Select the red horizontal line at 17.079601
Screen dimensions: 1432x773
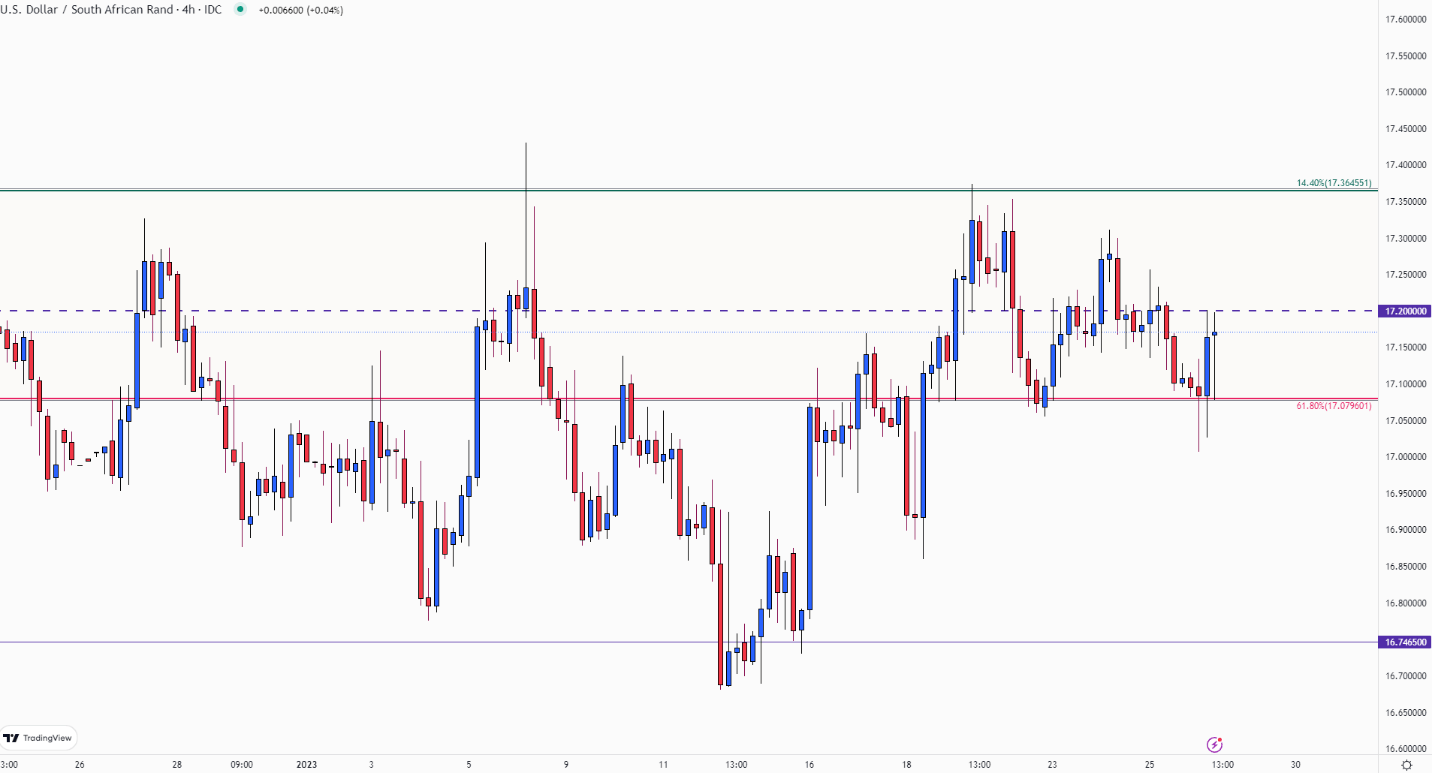688,399
